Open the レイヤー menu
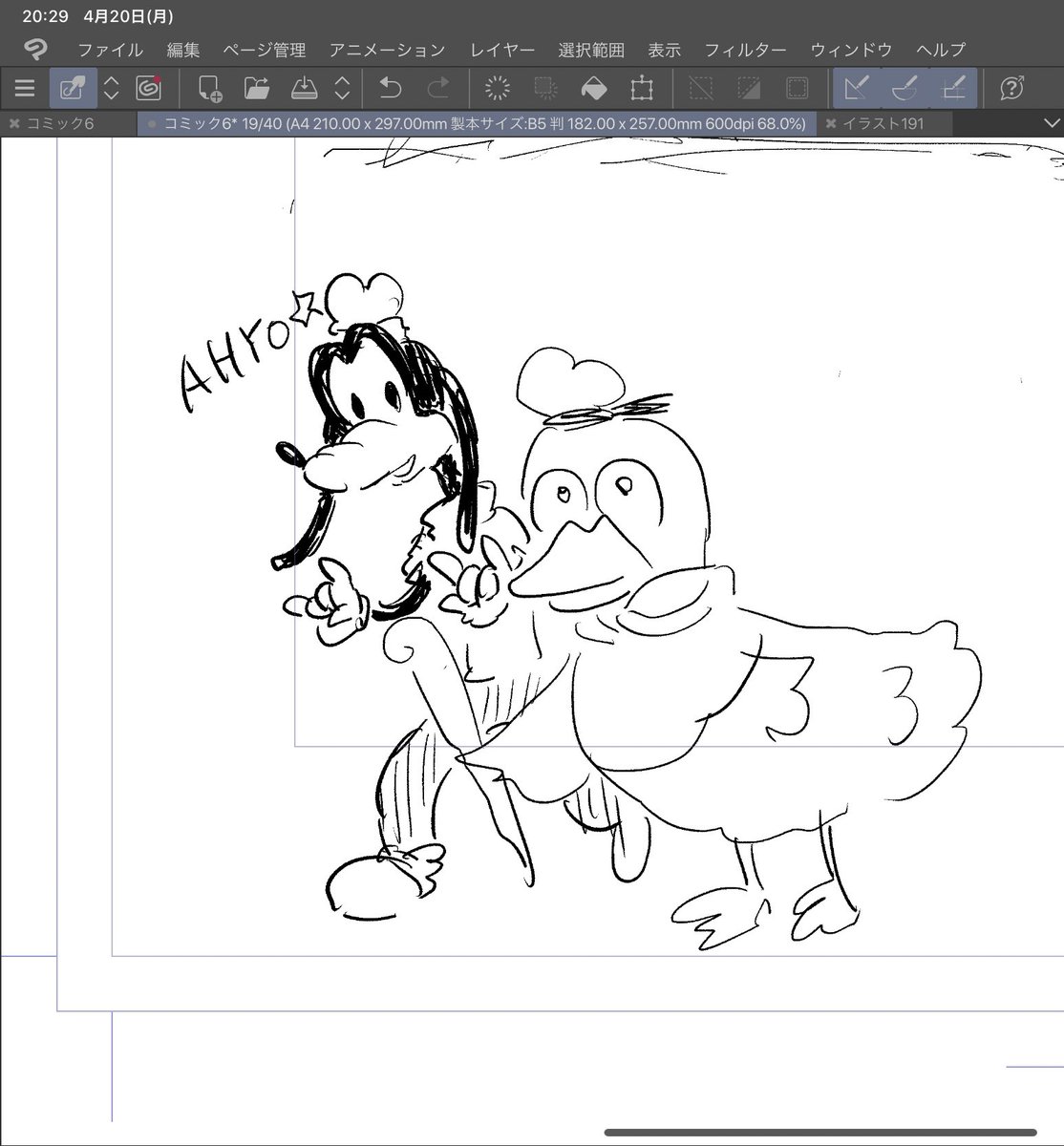 [501, 50]
